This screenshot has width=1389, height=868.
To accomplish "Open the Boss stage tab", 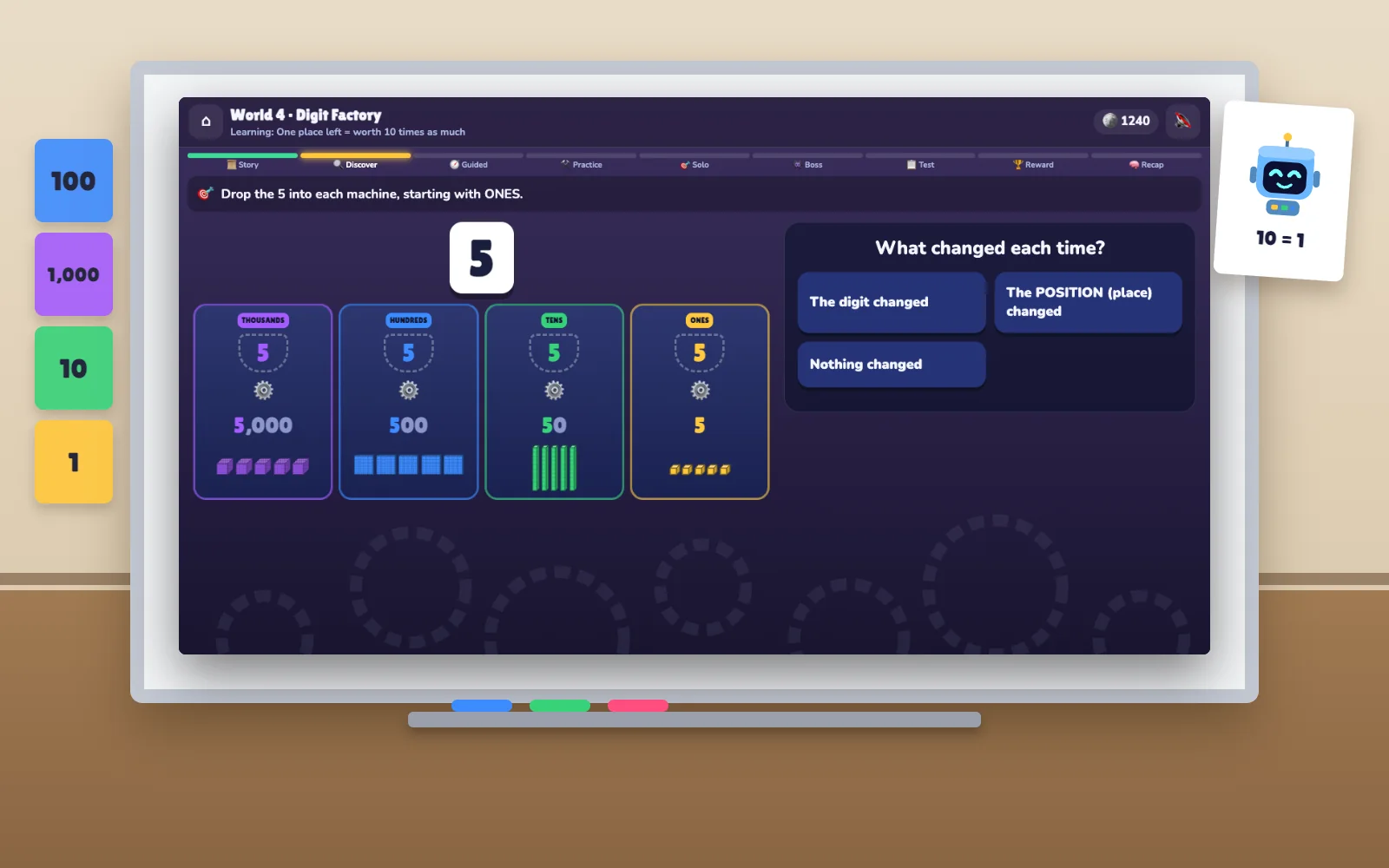I will click(x=807, y=164).
